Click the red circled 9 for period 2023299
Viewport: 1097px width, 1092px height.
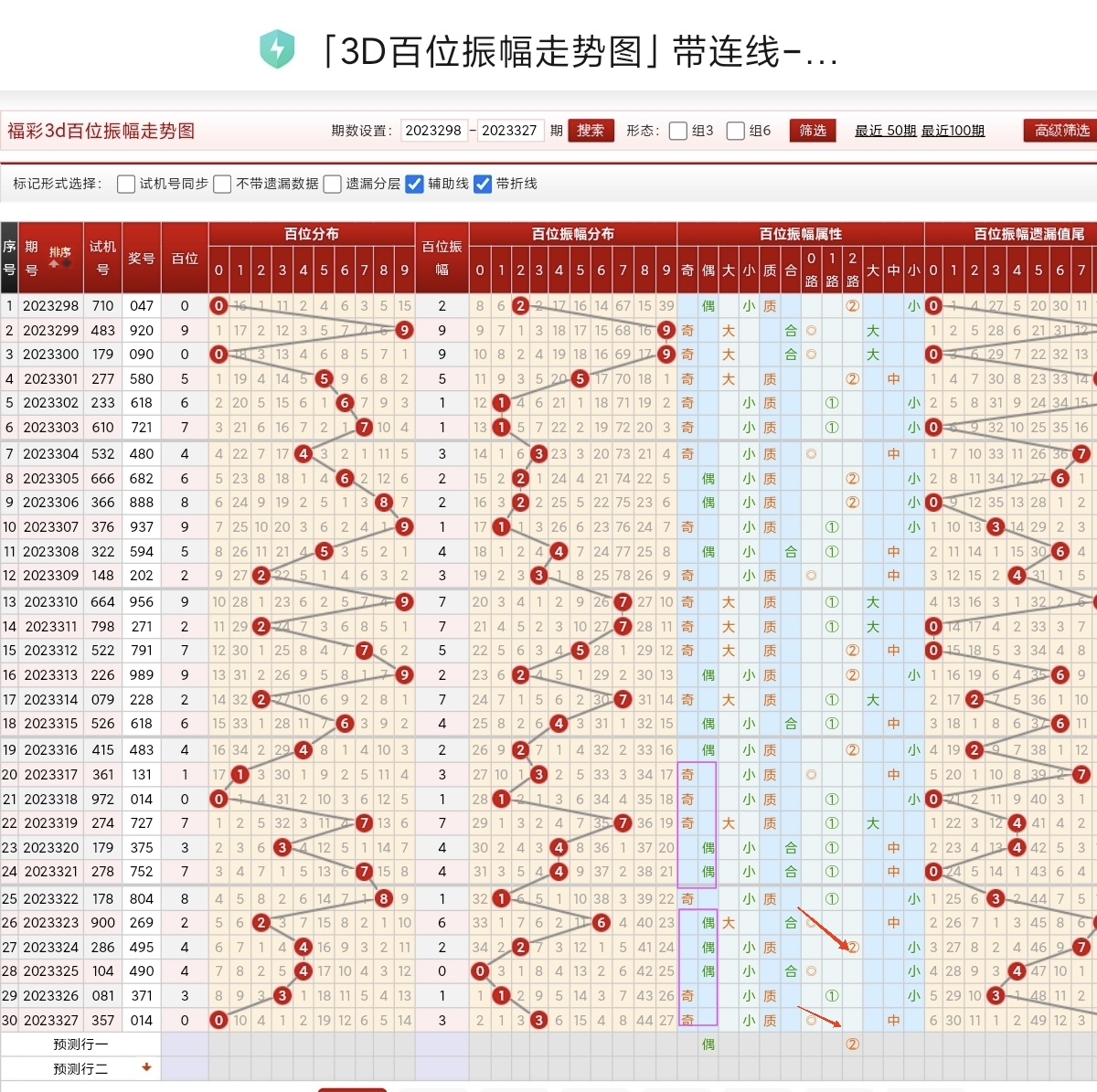[x=404, y=331]
